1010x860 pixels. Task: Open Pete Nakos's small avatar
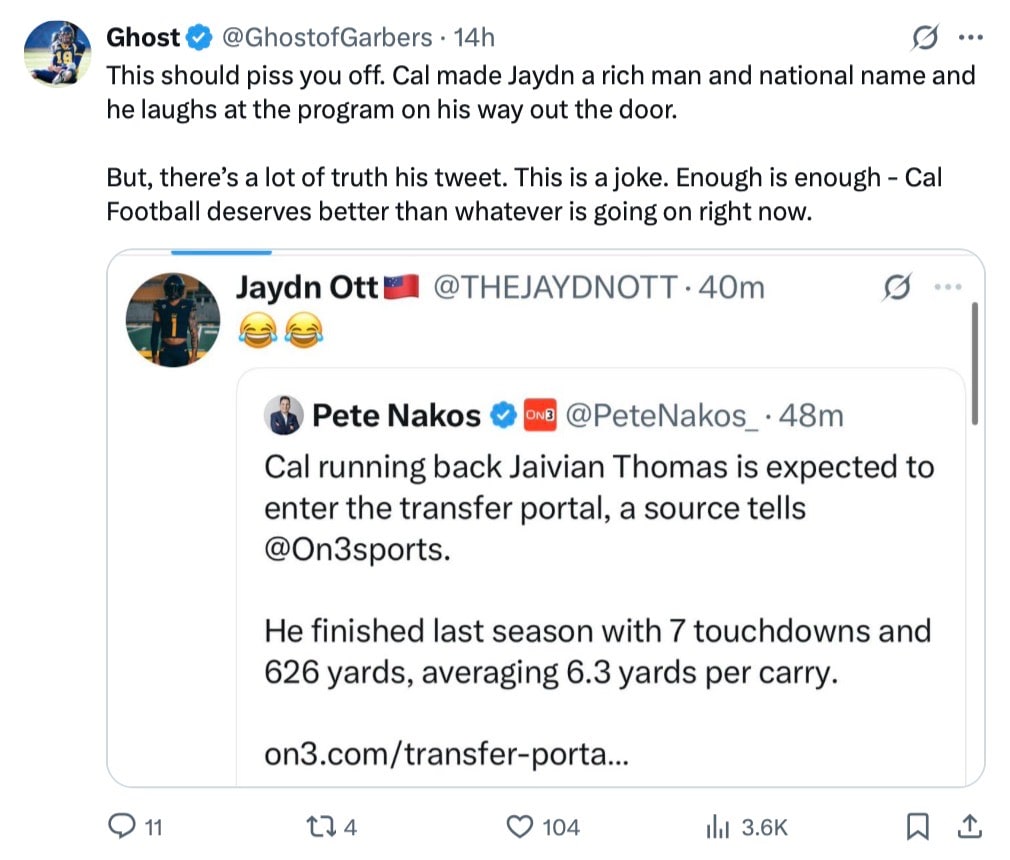coord(283,416)
